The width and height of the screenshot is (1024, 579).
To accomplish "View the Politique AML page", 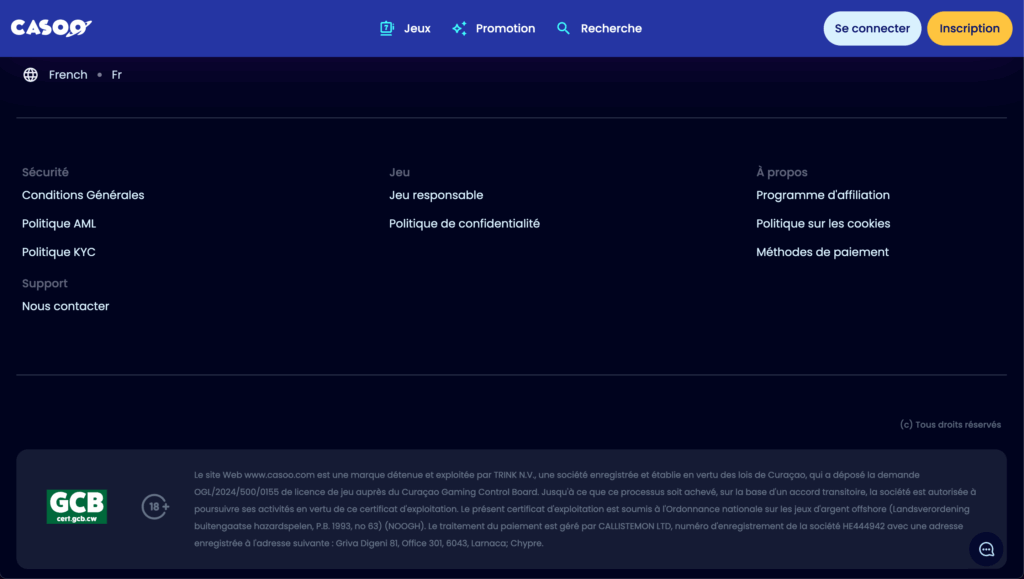I will (x=59, y=224).
